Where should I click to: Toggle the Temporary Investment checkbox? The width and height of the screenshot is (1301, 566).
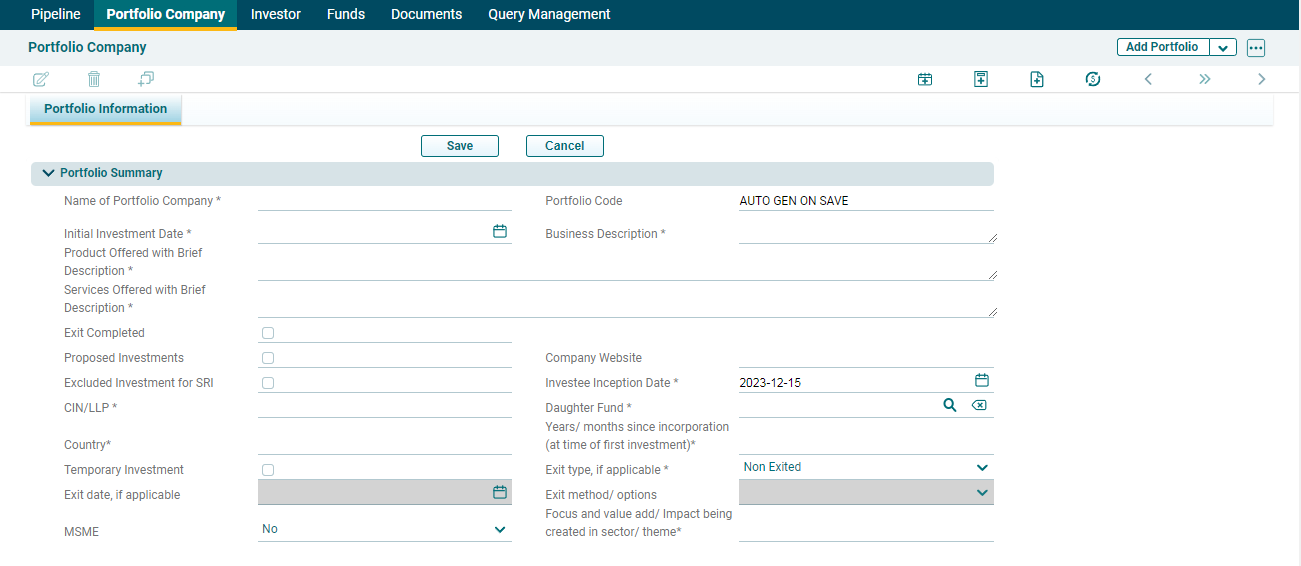tap(268, 470)
